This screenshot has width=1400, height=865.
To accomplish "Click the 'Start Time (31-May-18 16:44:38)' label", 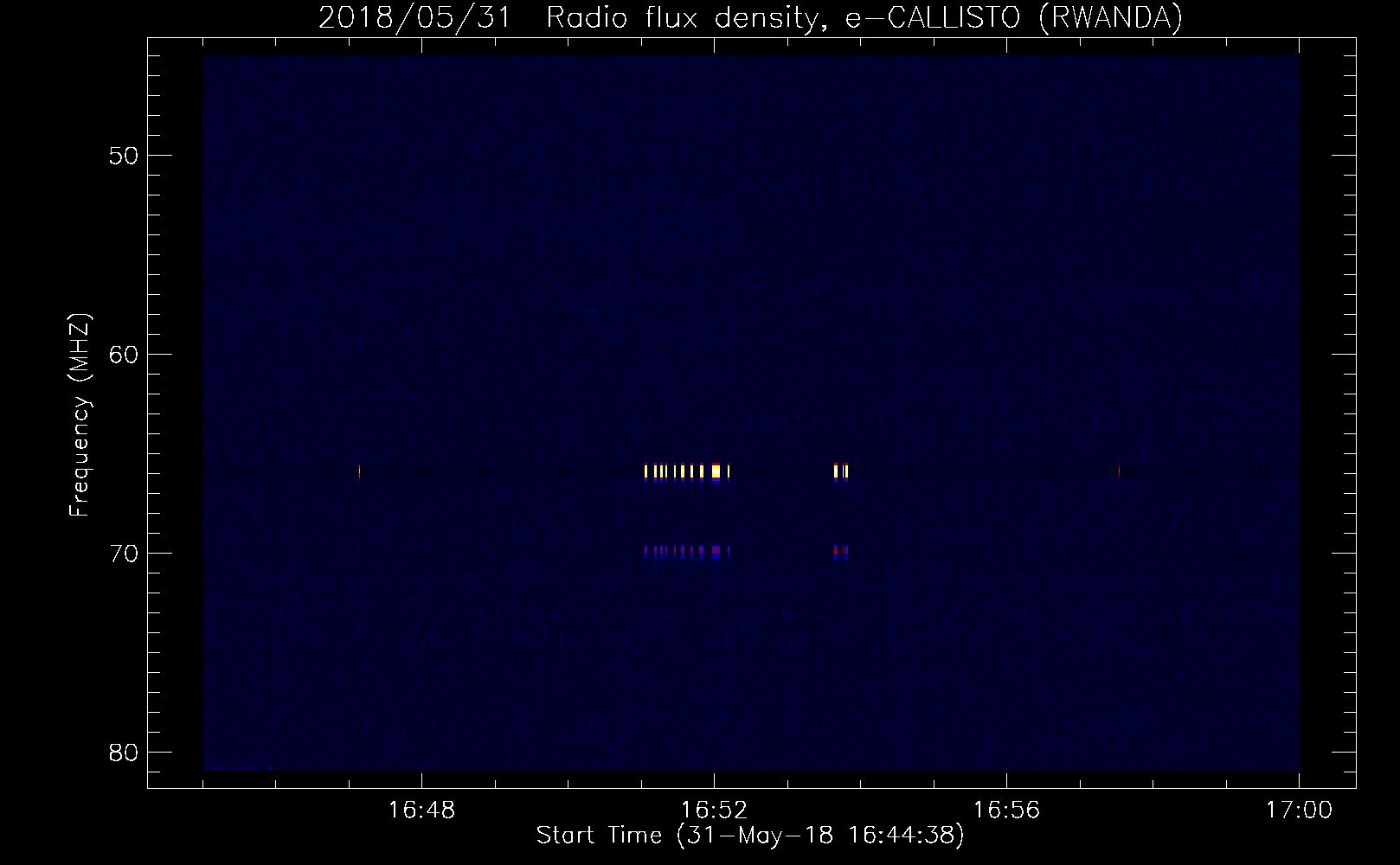I will (x=750, y=836).
